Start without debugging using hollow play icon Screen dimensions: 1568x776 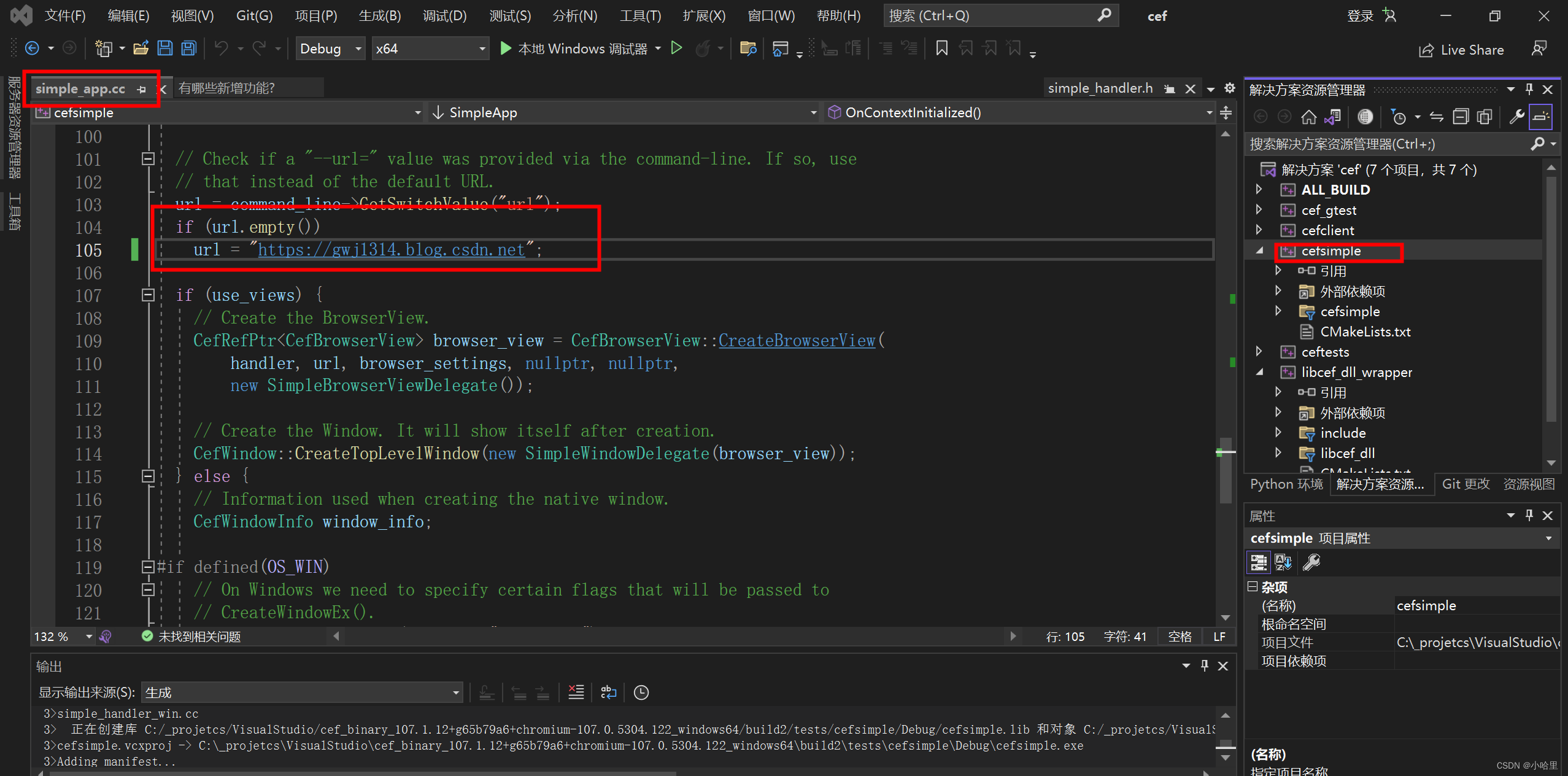point(676,48)
